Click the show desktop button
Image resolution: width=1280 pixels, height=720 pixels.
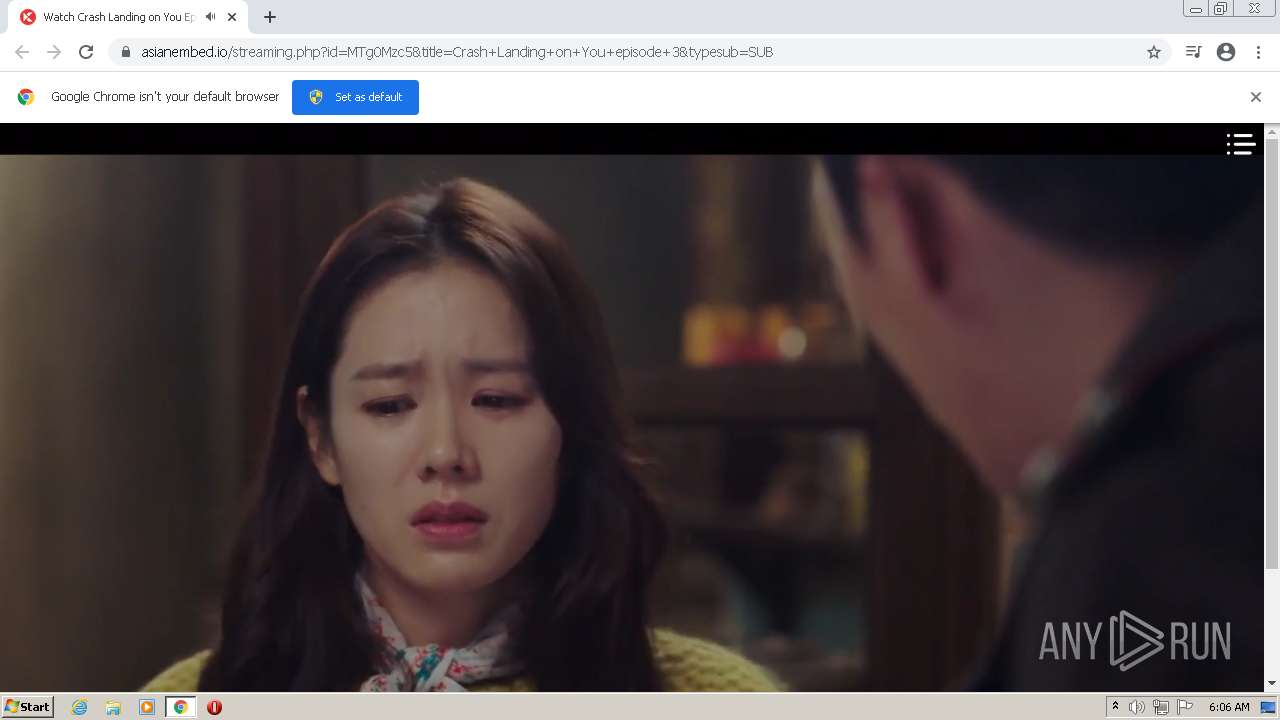pos(1269,707)
